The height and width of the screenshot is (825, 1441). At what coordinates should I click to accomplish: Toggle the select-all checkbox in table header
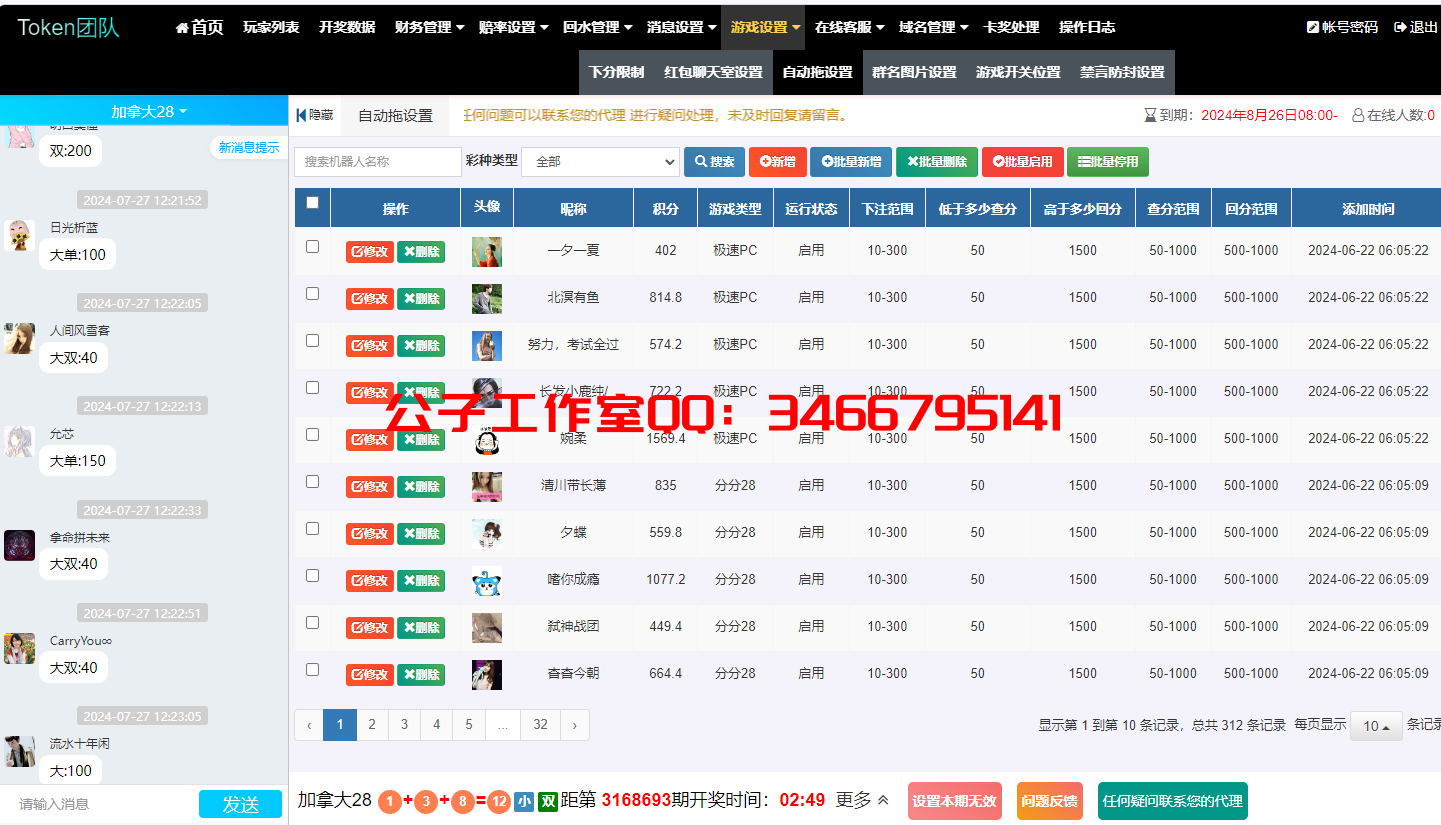312,202
